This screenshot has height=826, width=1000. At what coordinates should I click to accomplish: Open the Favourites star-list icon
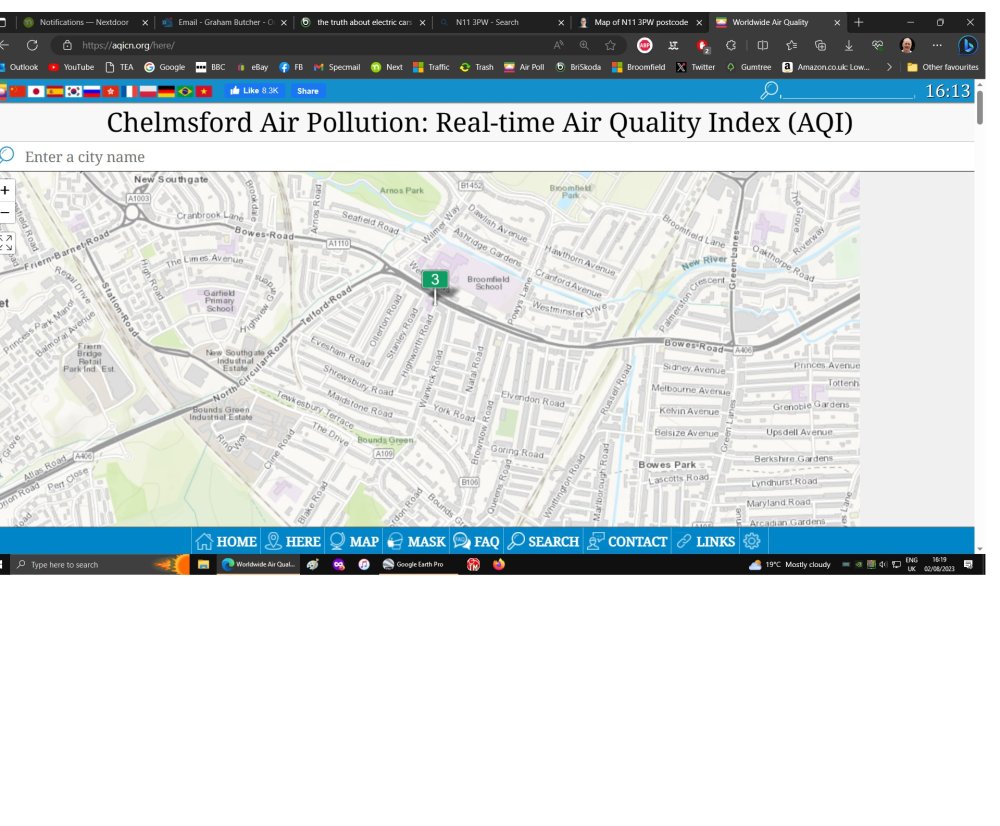791,45
